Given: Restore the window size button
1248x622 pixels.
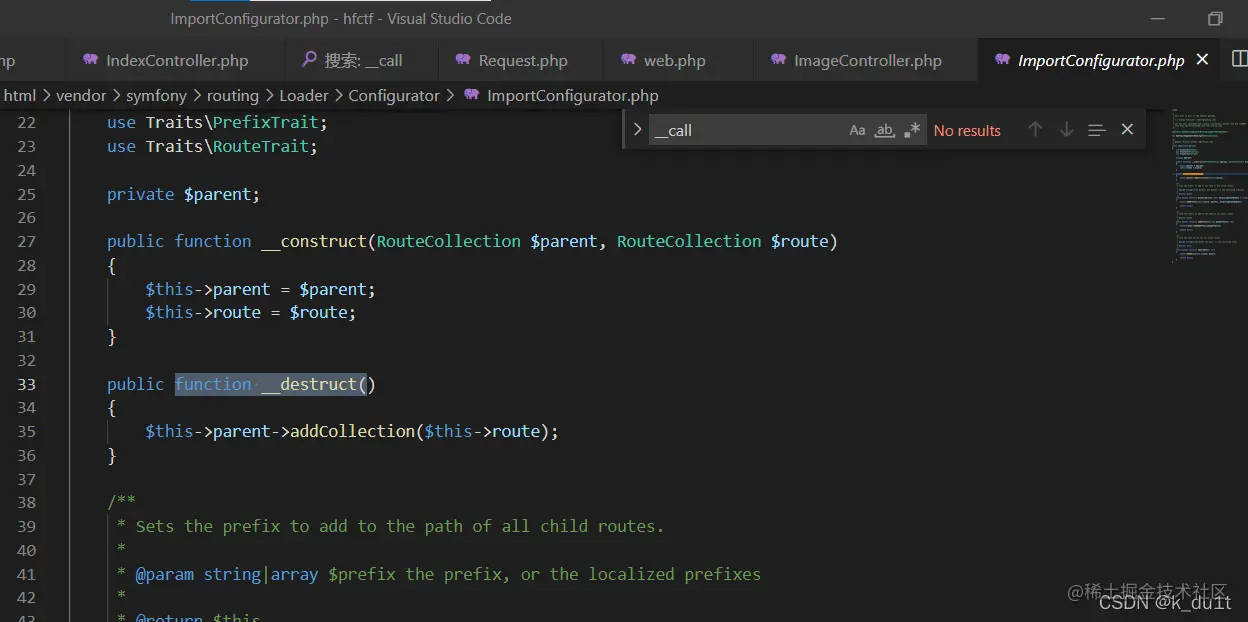Looking at the screenshot, I should (x=1215, y=19).
